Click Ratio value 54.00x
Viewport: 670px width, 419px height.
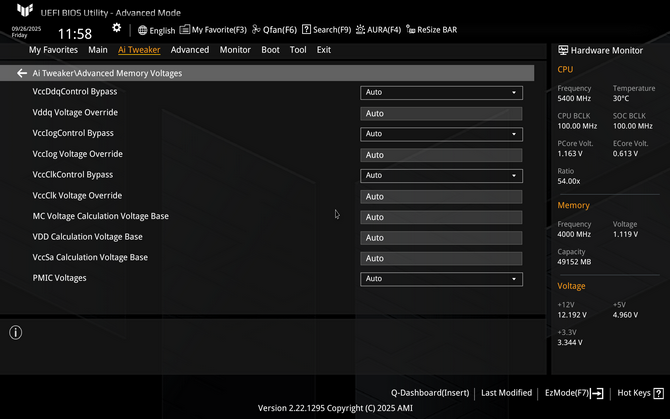point(569,181)
